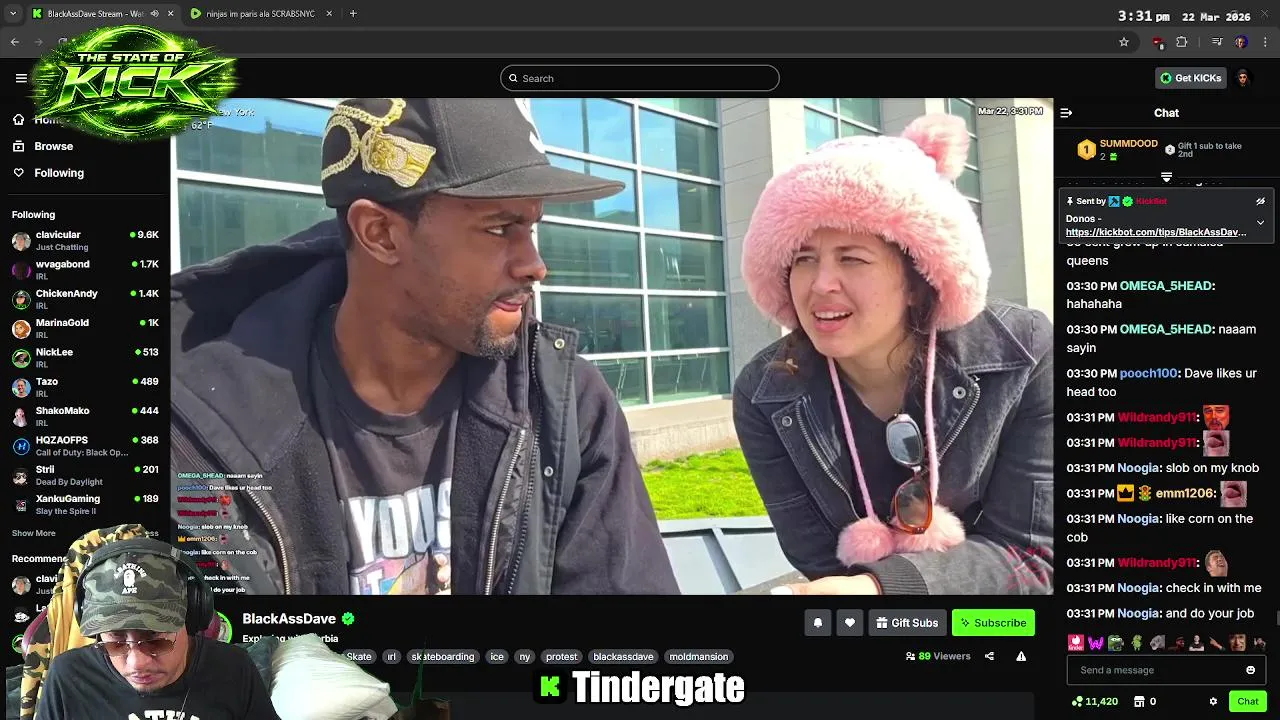
Task: Open browser extensions puzzle icon
Action: pos(1181,42)
